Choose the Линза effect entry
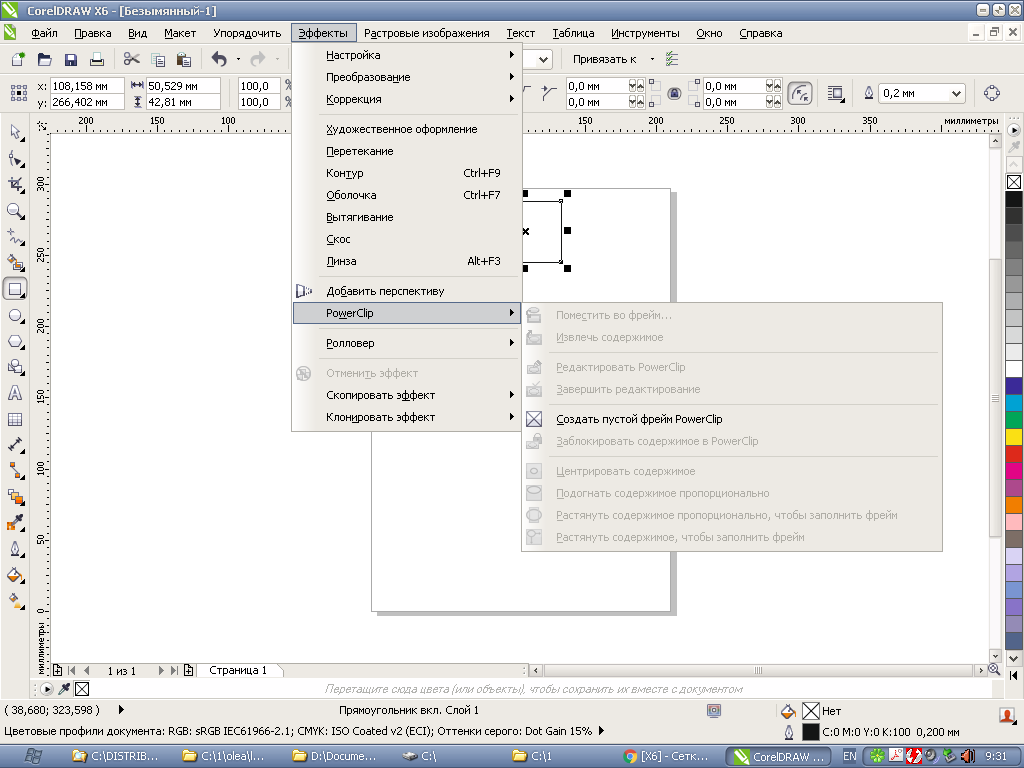Viewport: 1024px width, 768px height. pyautogui.click(x=408, y=261)
